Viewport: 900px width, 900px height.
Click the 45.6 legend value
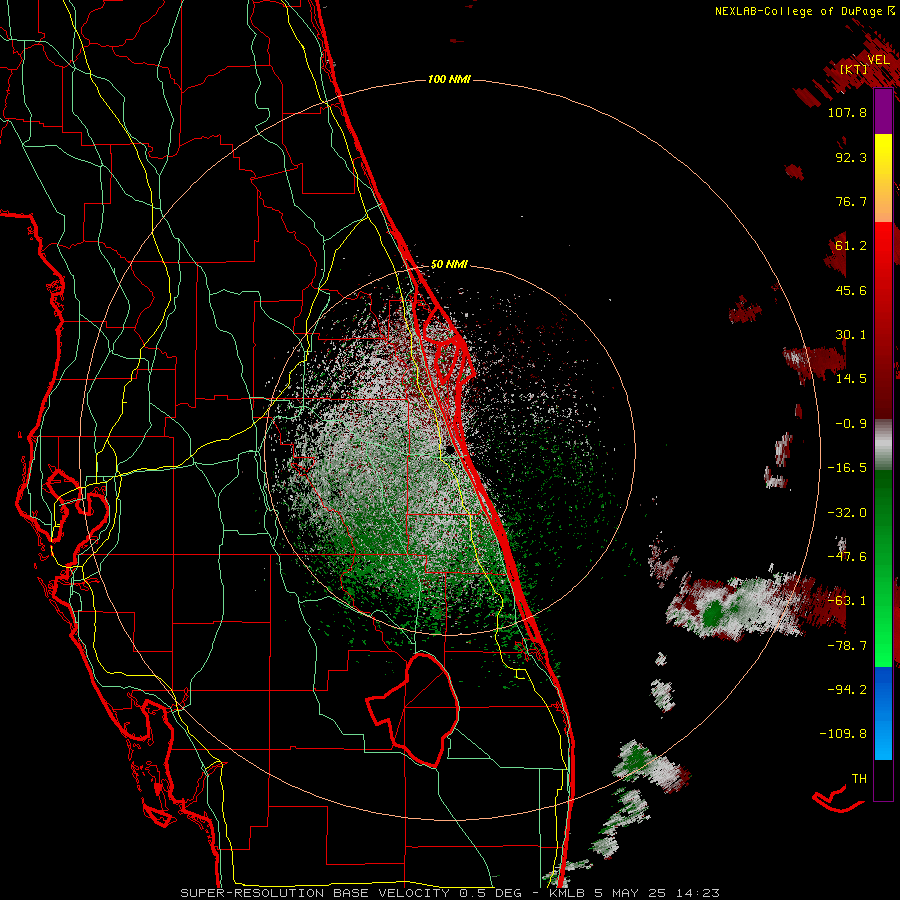(851, 290)
